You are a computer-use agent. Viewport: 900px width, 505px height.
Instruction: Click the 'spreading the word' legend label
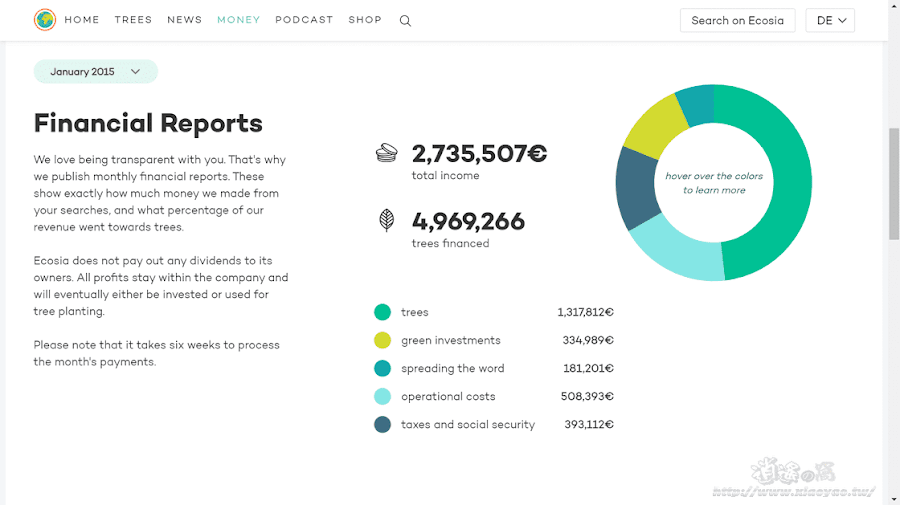(x=452, y=368)
